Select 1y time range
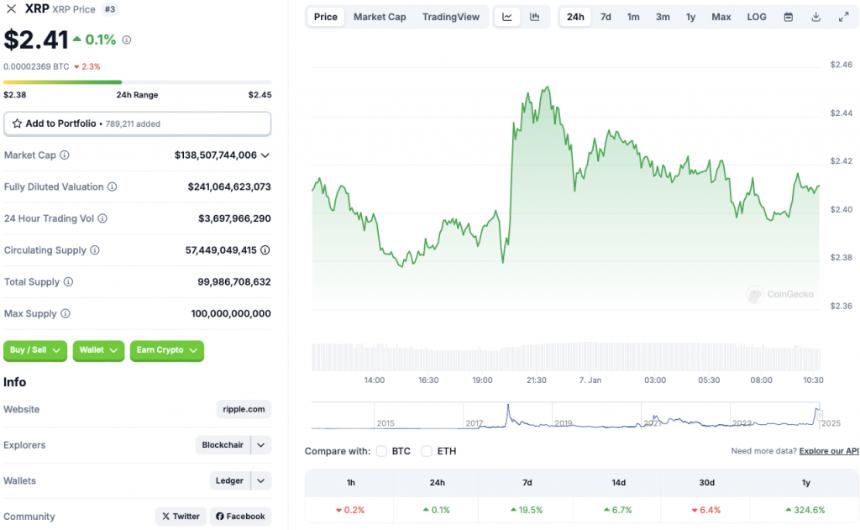 (691, 17)
